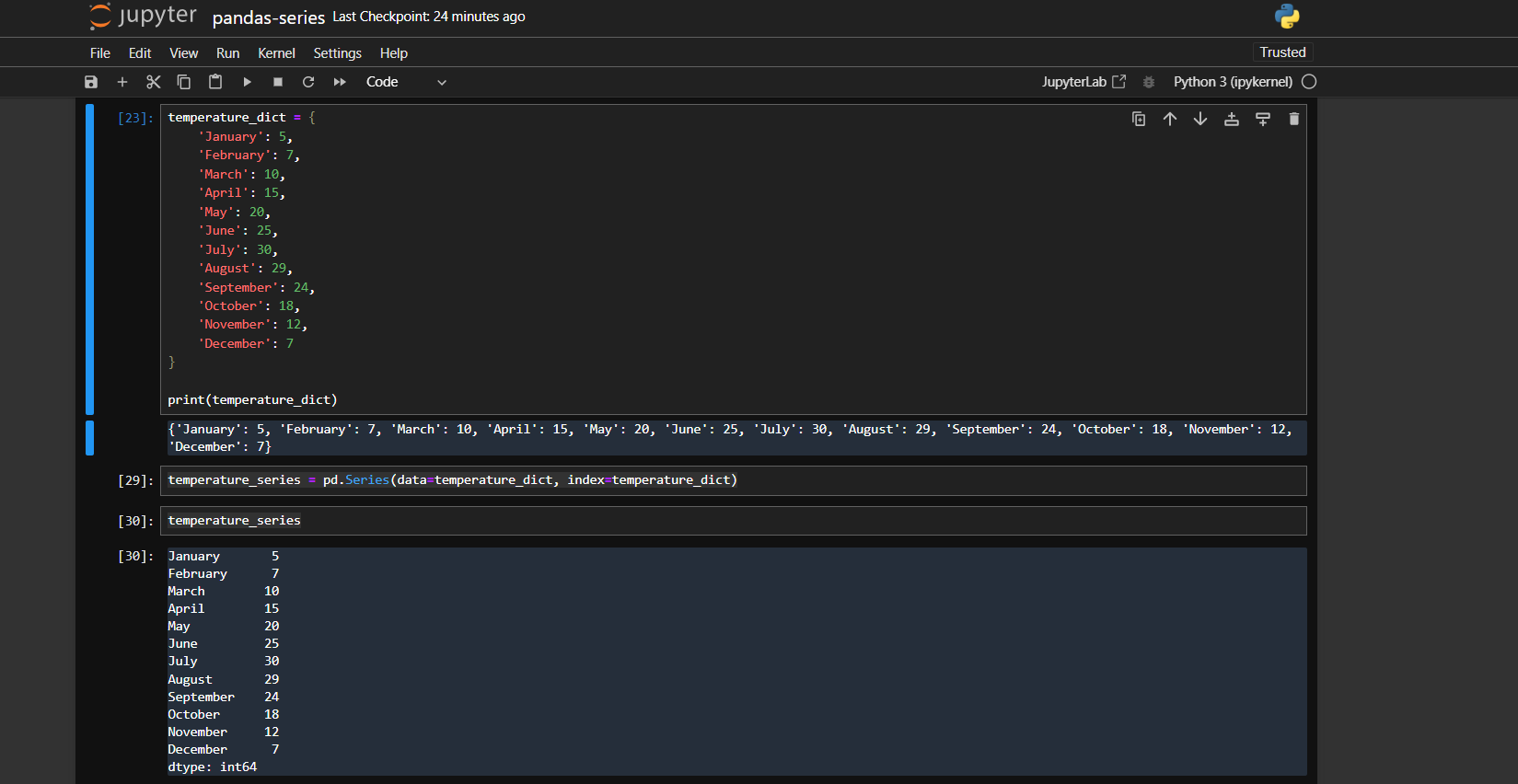Viewport: 1518px width, 784px height.
Task: Rename notebook title pandas-series
Action: click(x=268, y=17)
